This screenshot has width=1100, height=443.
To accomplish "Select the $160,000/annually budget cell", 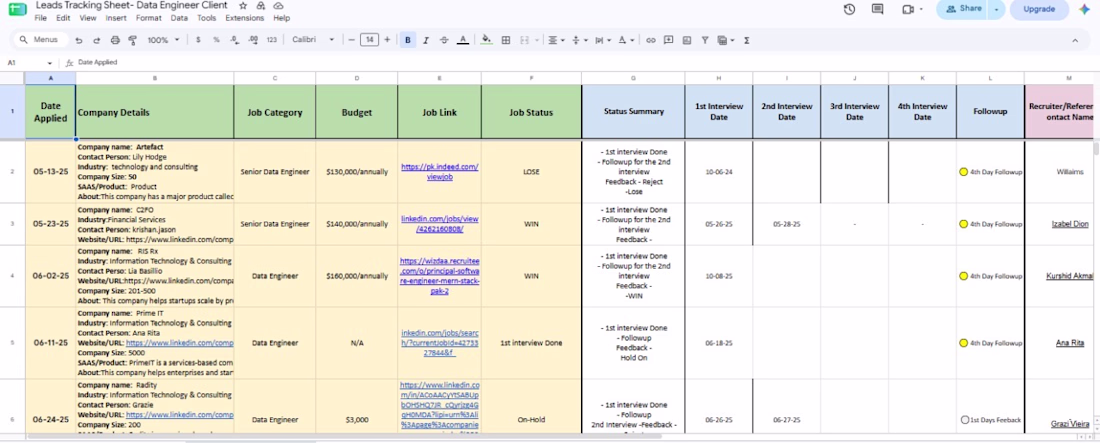I will click(x=356, y=276).
